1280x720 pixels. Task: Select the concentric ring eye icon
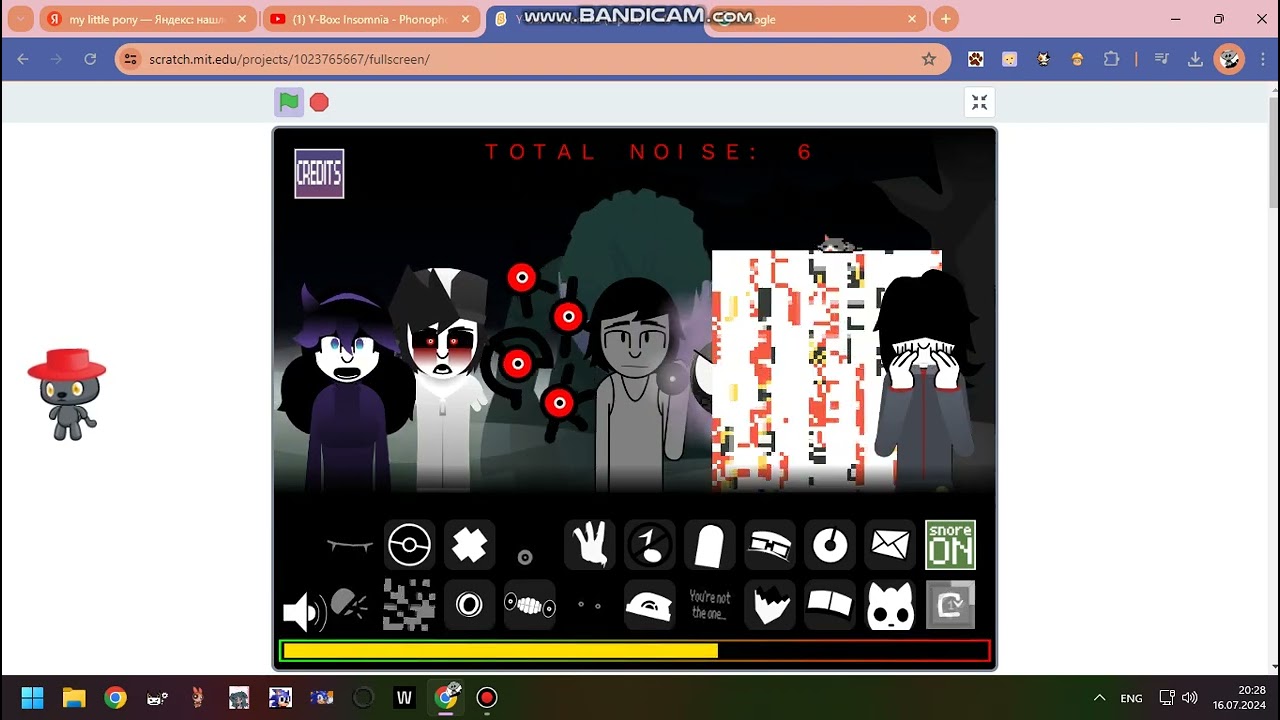click(x=470, y=605)
